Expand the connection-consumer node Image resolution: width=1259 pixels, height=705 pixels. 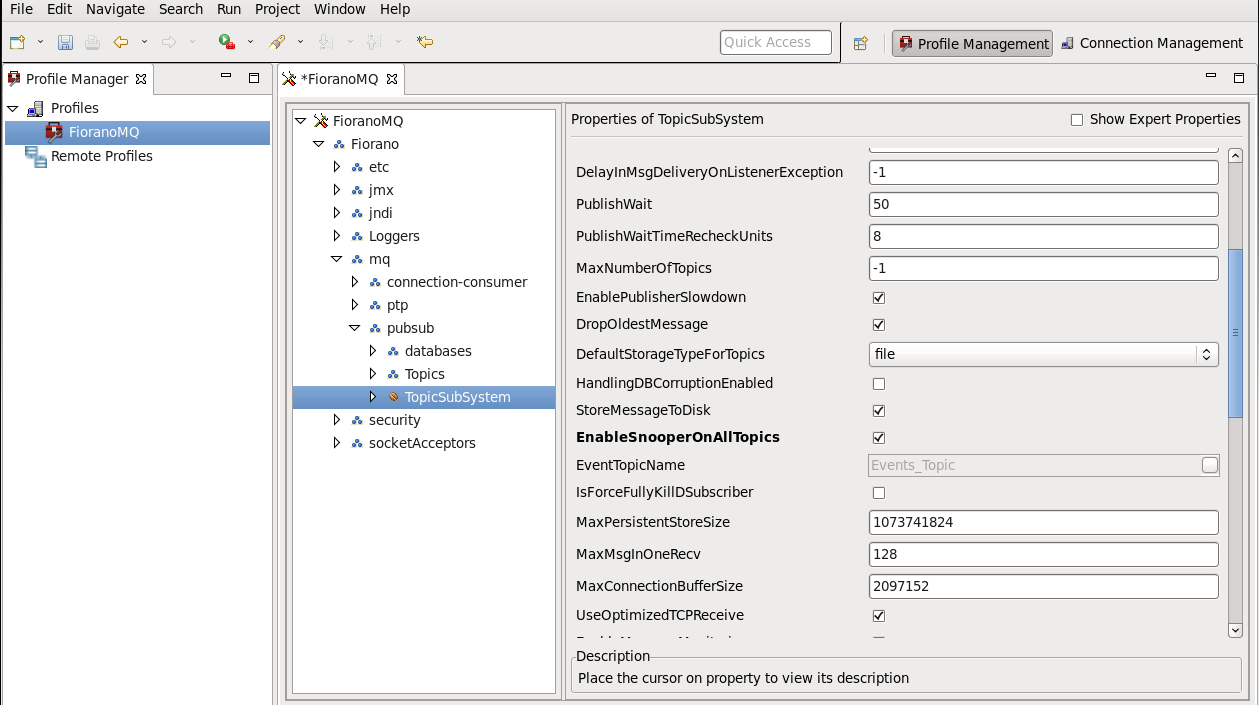click(x=355, y=282)
